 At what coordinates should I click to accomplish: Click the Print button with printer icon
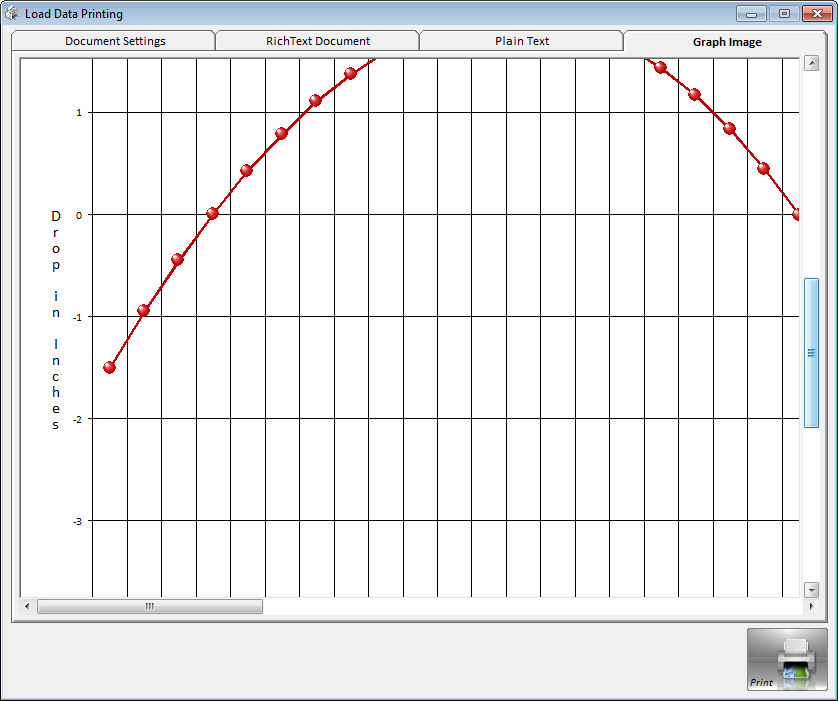point(787,659)
